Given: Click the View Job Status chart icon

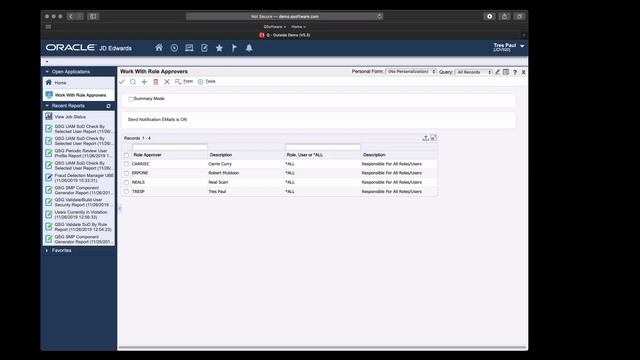Looking at the screenshot, I should click(x=49, y=116).
